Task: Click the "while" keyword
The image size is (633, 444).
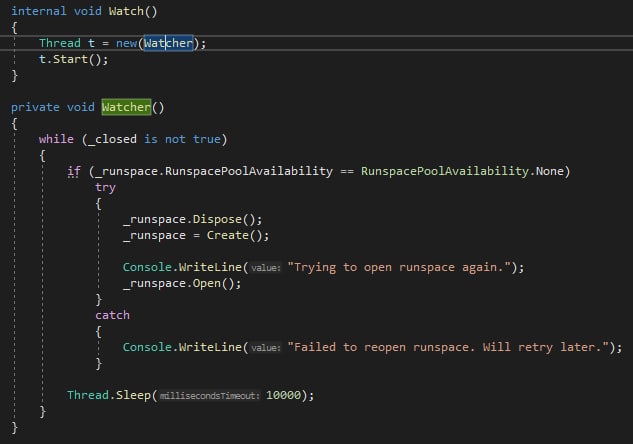Action: click(x=56, y=139)
